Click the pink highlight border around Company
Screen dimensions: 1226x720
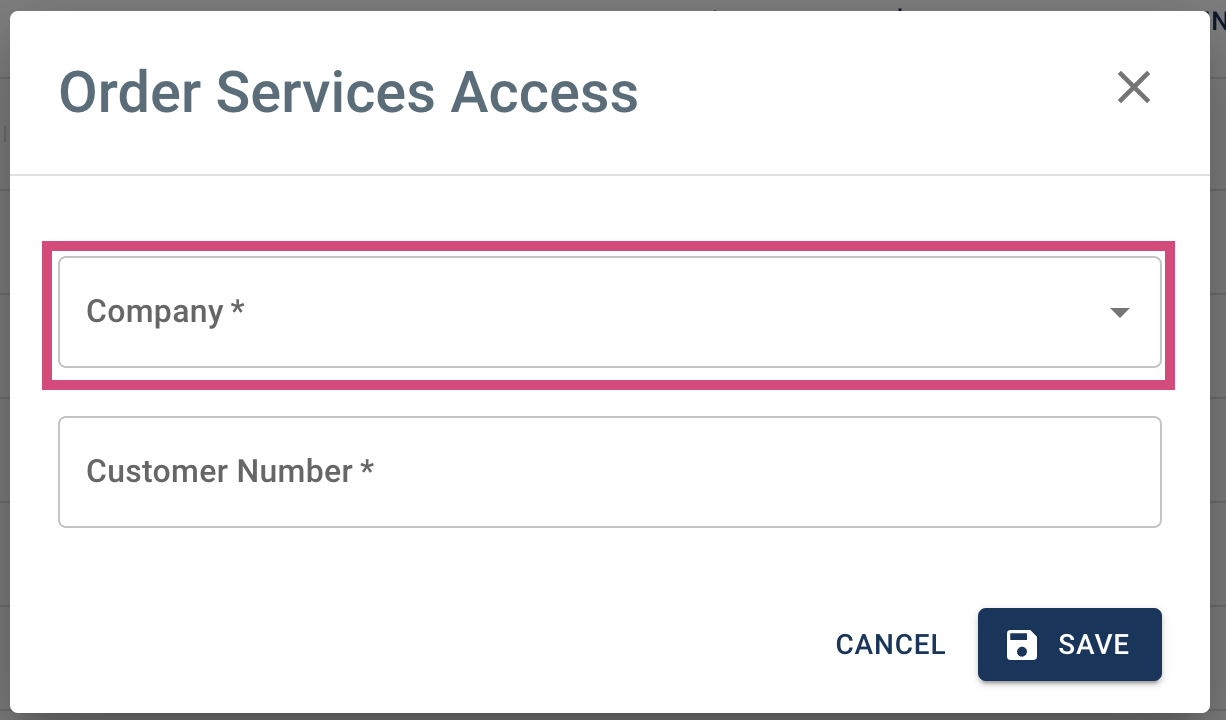[x=608, y=245]
